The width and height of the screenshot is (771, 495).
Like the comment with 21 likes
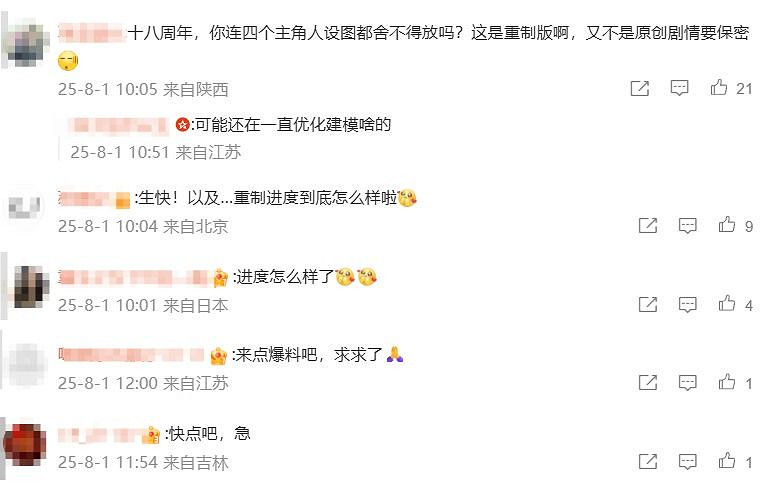(718, 87)
